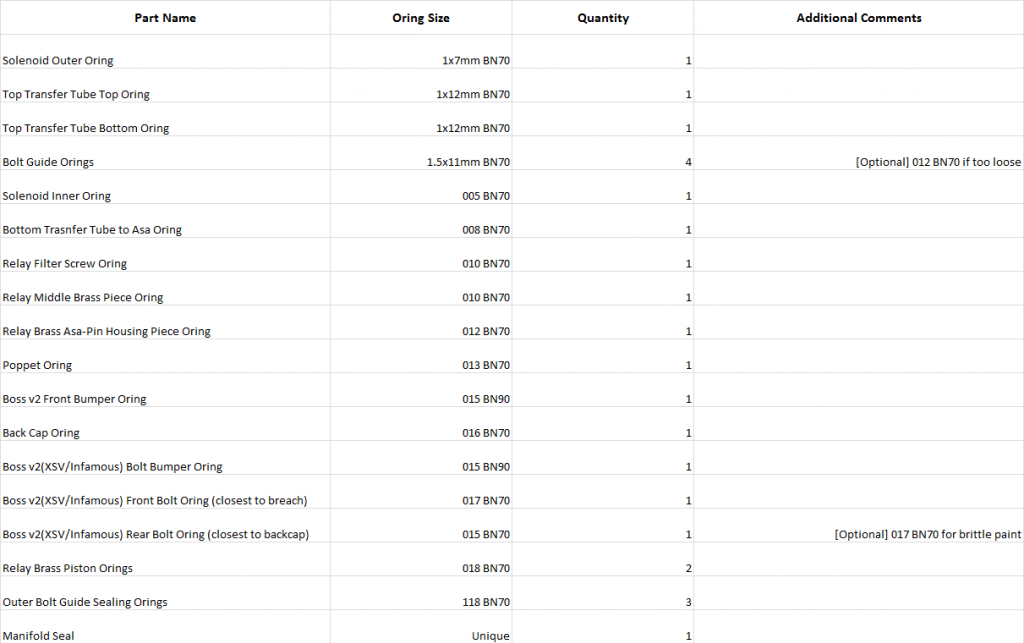Image resolution: width=1024 pixels, height=643 pixels.
Task: Select the 118 BN70 size cell
Action: (421, 595)
